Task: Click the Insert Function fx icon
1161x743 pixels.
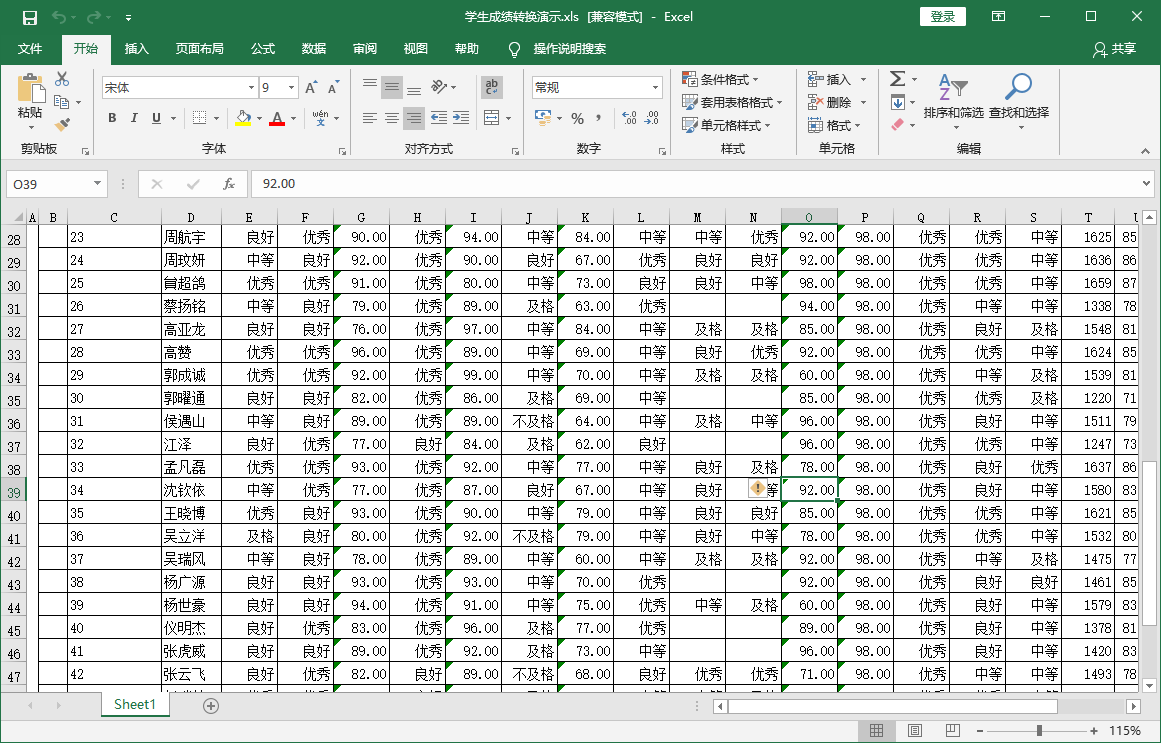Action: pos(229,184)
